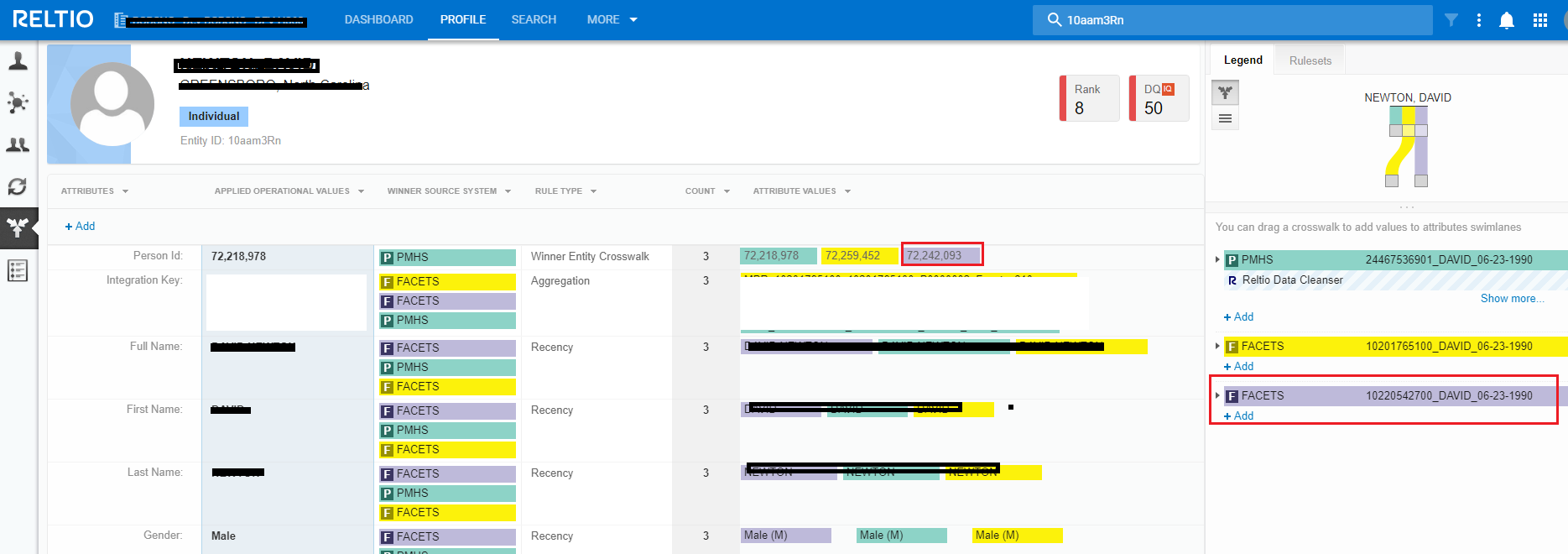Open the history refresh icon in sidebar
Screen dimensions: 1568x554
pos(18,186)
